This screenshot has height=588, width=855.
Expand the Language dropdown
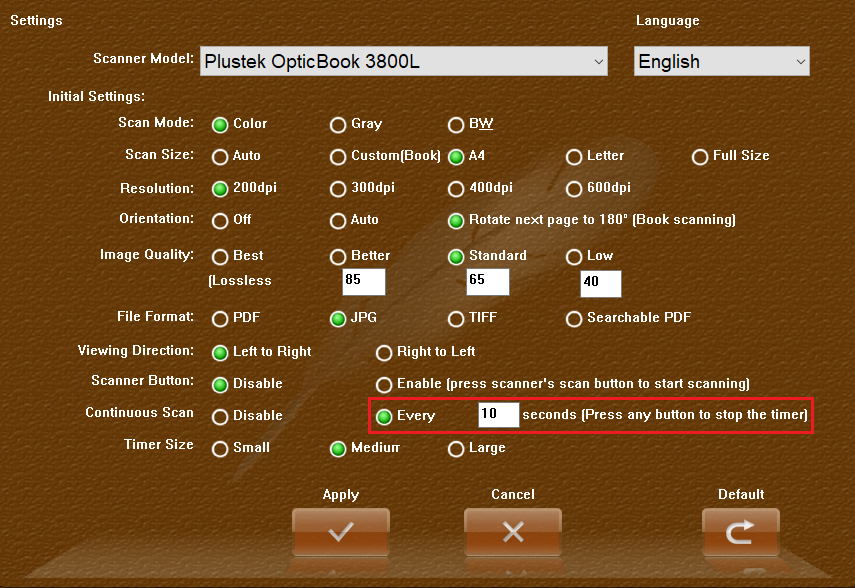(721, 61)
